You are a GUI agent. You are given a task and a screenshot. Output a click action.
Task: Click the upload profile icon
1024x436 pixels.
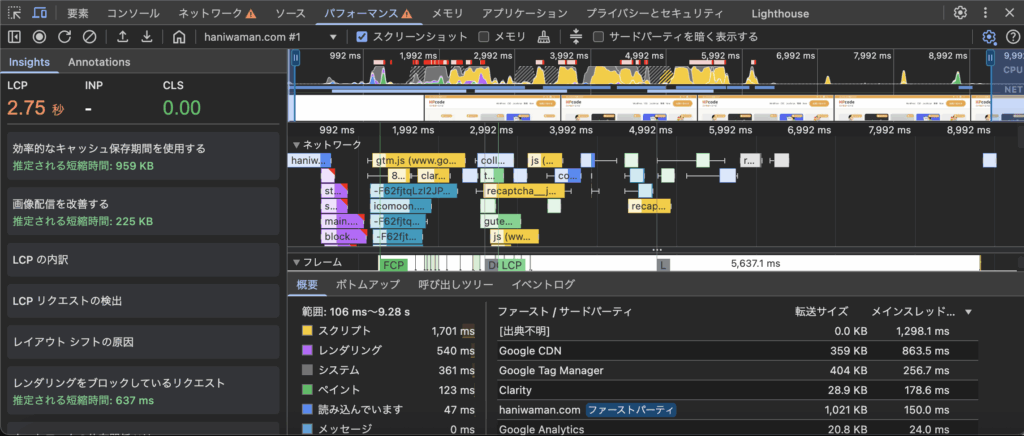pyautogui.click(x=122, y=37)
